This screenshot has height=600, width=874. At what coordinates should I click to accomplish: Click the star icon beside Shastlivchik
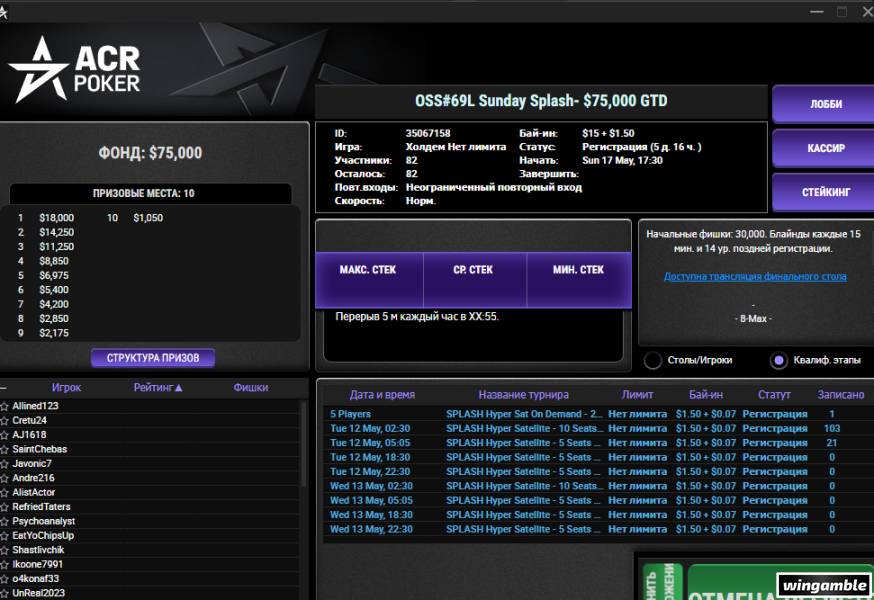[4, 550]
